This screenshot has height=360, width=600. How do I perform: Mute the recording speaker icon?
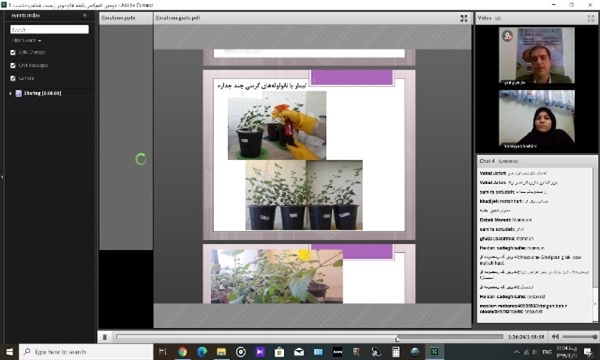[x=555, y=337]
